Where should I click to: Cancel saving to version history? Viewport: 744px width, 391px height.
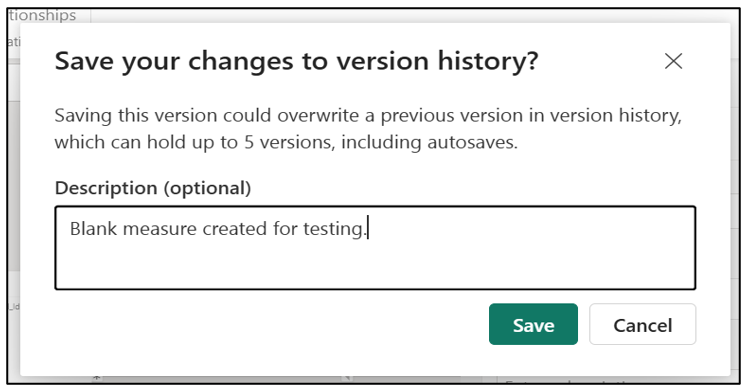point(642,325)
